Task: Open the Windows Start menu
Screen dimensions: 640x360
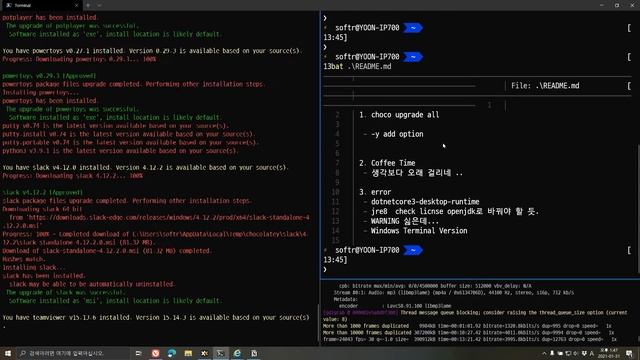Action: click(x=8, y=353)
